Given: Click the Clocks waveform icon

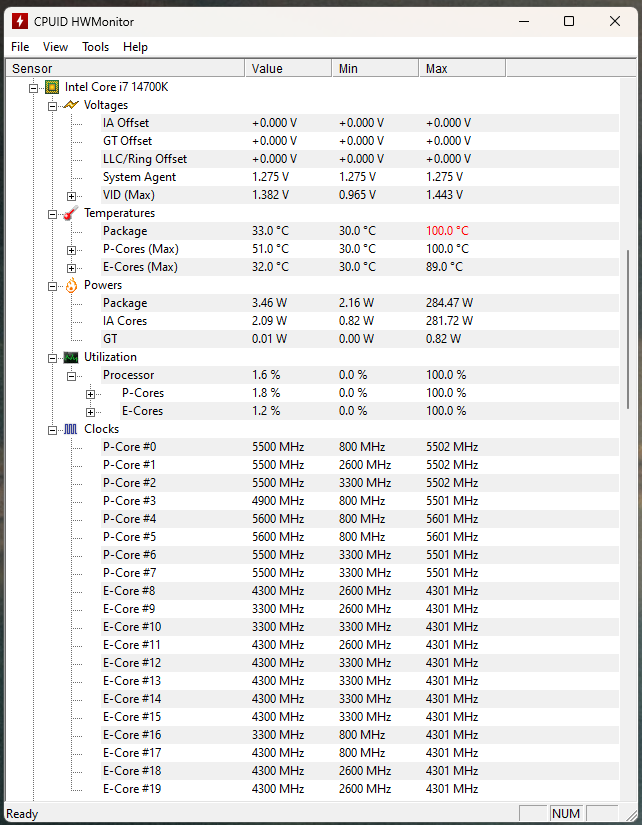Looking at the screenshot, I should tap(70, 429).
